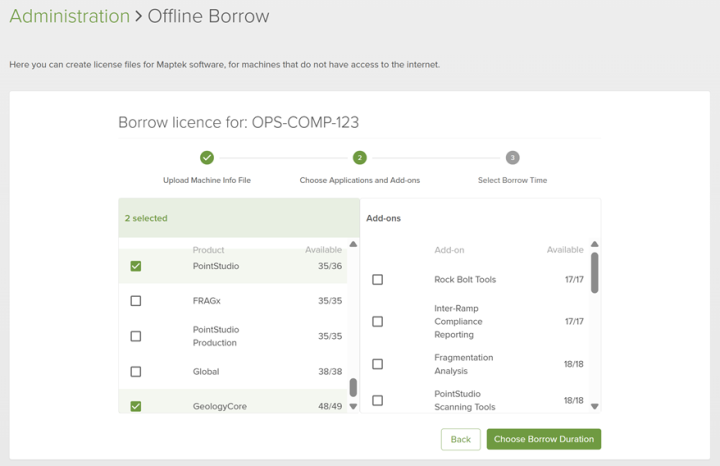This screenshot has width=720, height=466.
Task: Enable the Fragmentation Analysis add-on
Action: click(x=377, y=364)
